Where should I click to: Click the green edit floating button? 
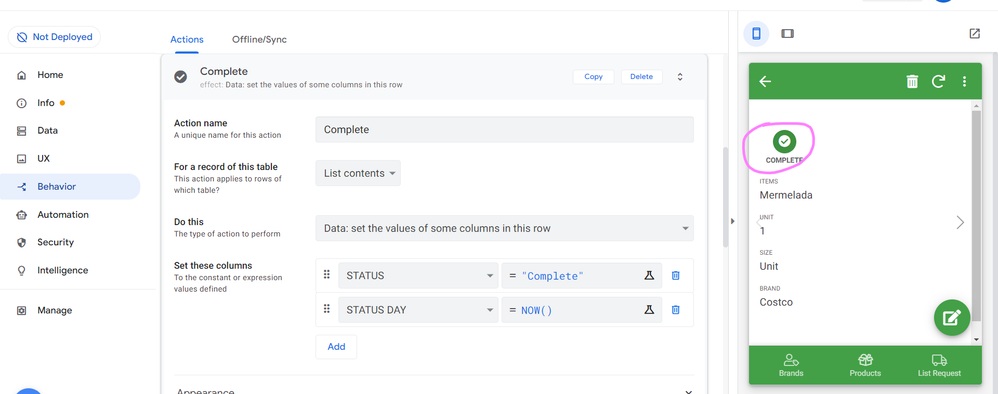[952, 317]
